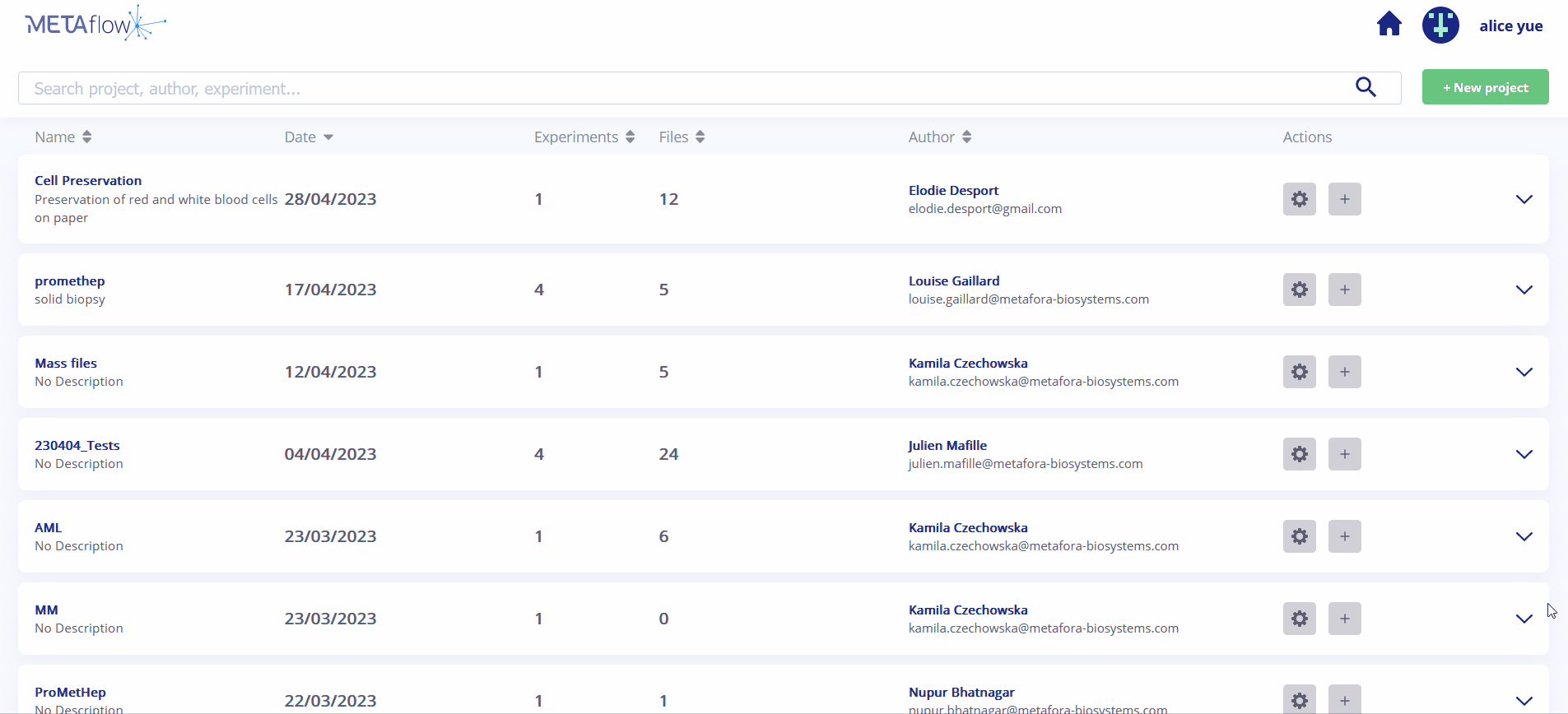
Task: Click plus icon for MM project
Action: (1344, 619)
